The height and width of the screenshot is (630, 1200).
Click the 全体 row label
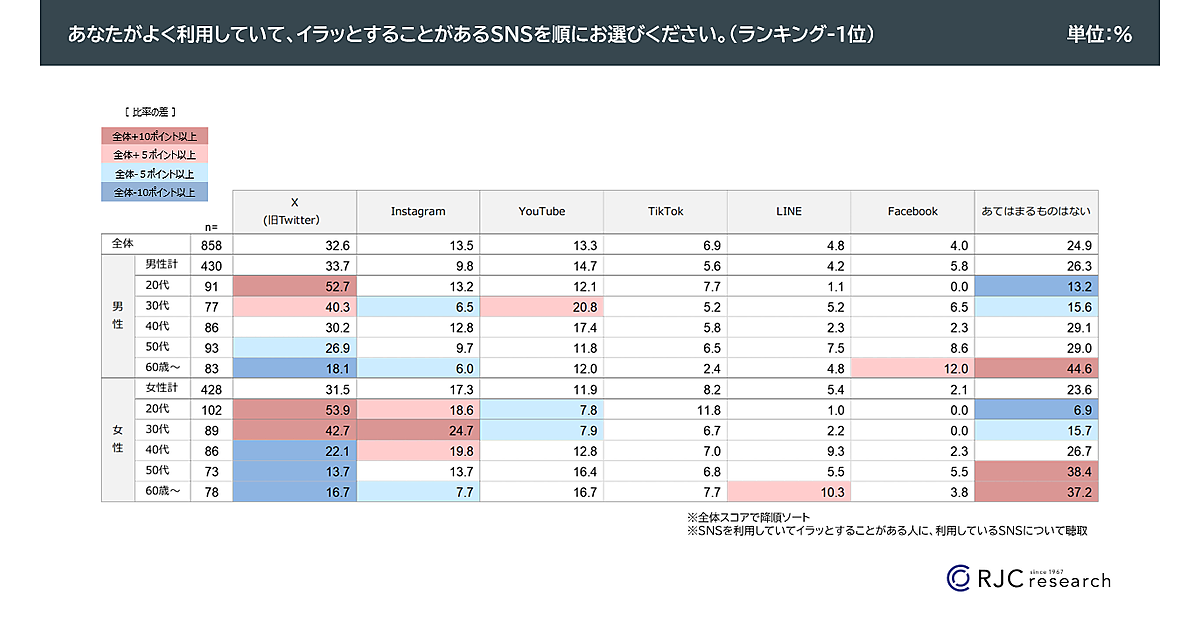[123, 243]
